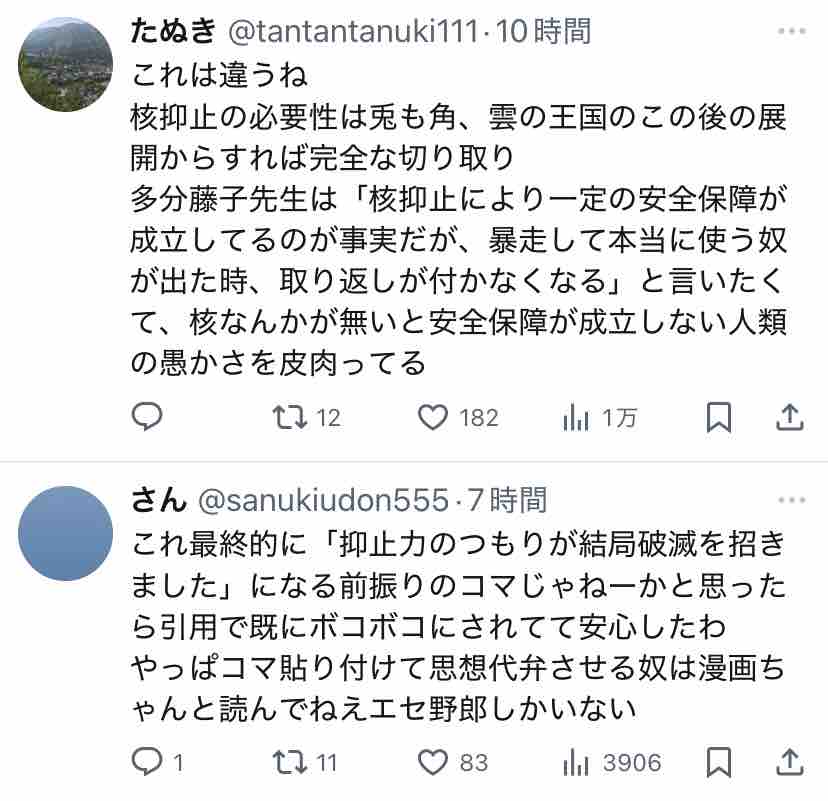The image size is (828, 801).
Task: Retweet the さん post with 11 retweets
Action: pyautogui.click(x=291, y=763)
